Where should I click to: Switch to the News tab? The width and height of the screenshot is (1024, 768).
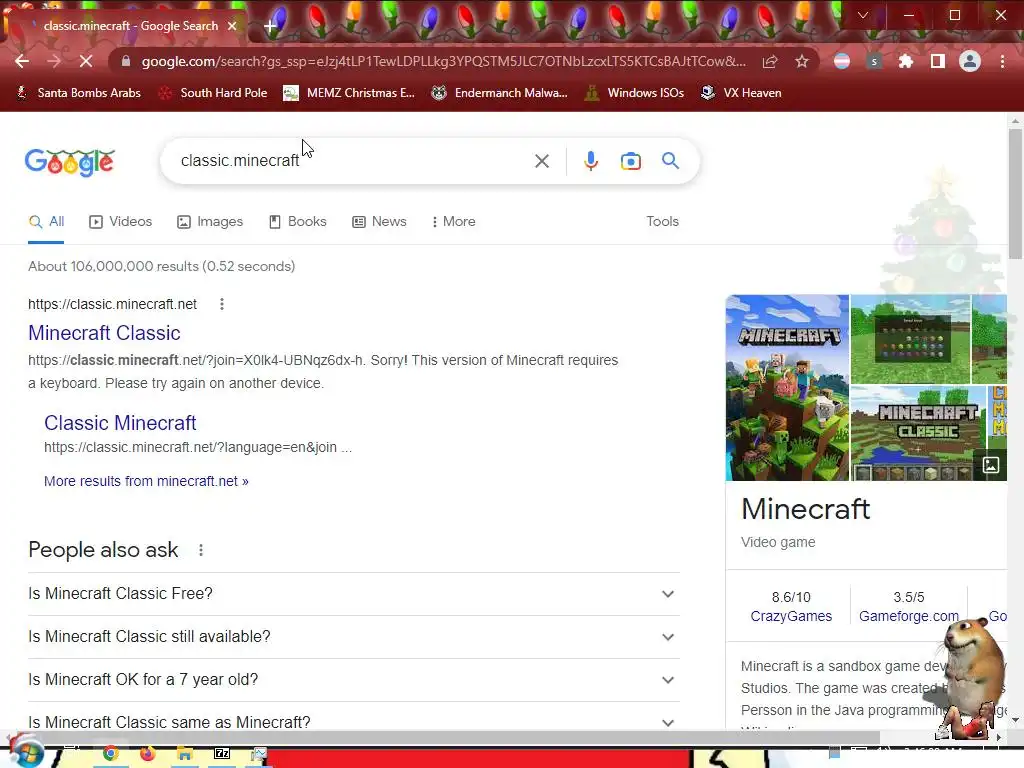(x=379, y=221)
